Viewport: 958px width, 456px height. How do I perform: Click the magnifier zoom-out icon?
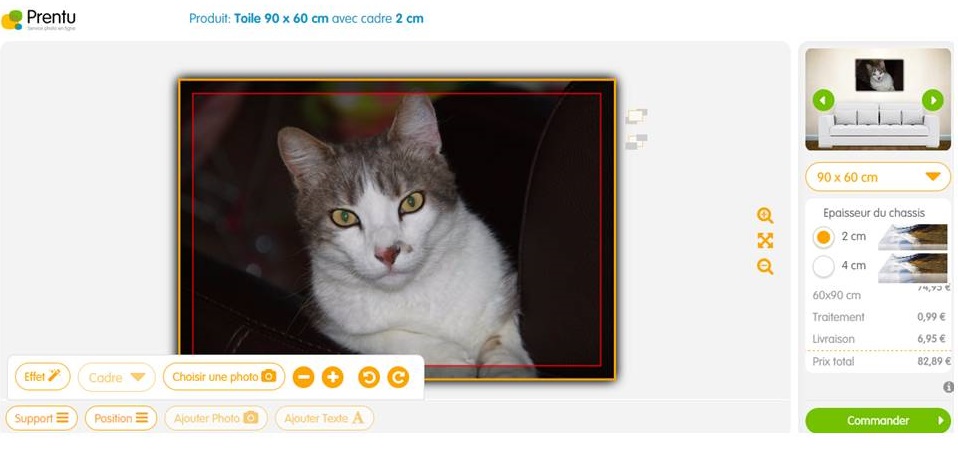point(765,267)
